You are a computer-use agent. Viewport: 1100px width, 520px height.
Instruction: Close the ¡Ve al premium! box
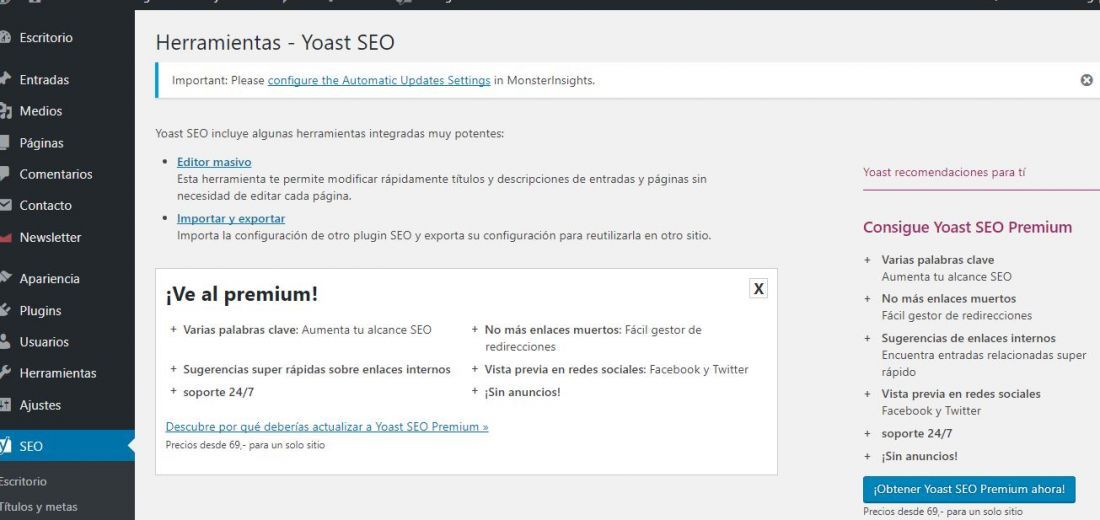[758, 288]
